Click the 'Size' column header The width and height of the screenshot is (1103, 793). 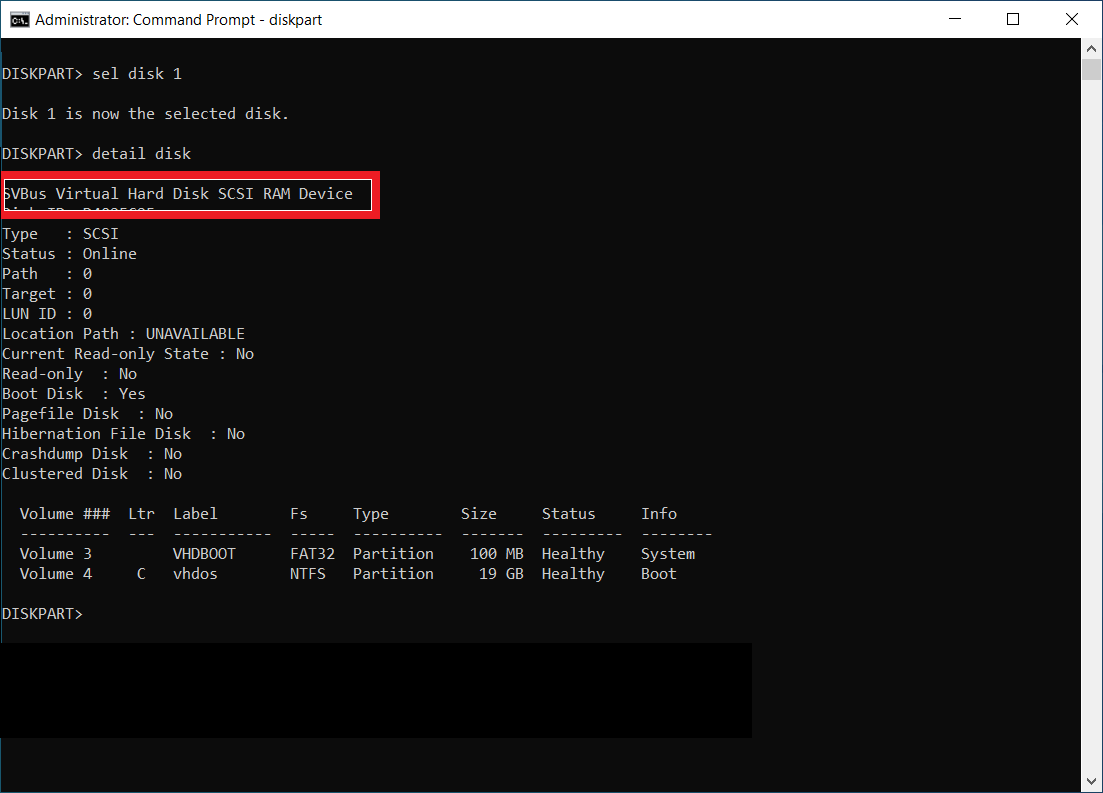pyautogui.click(x=479, y=514)
